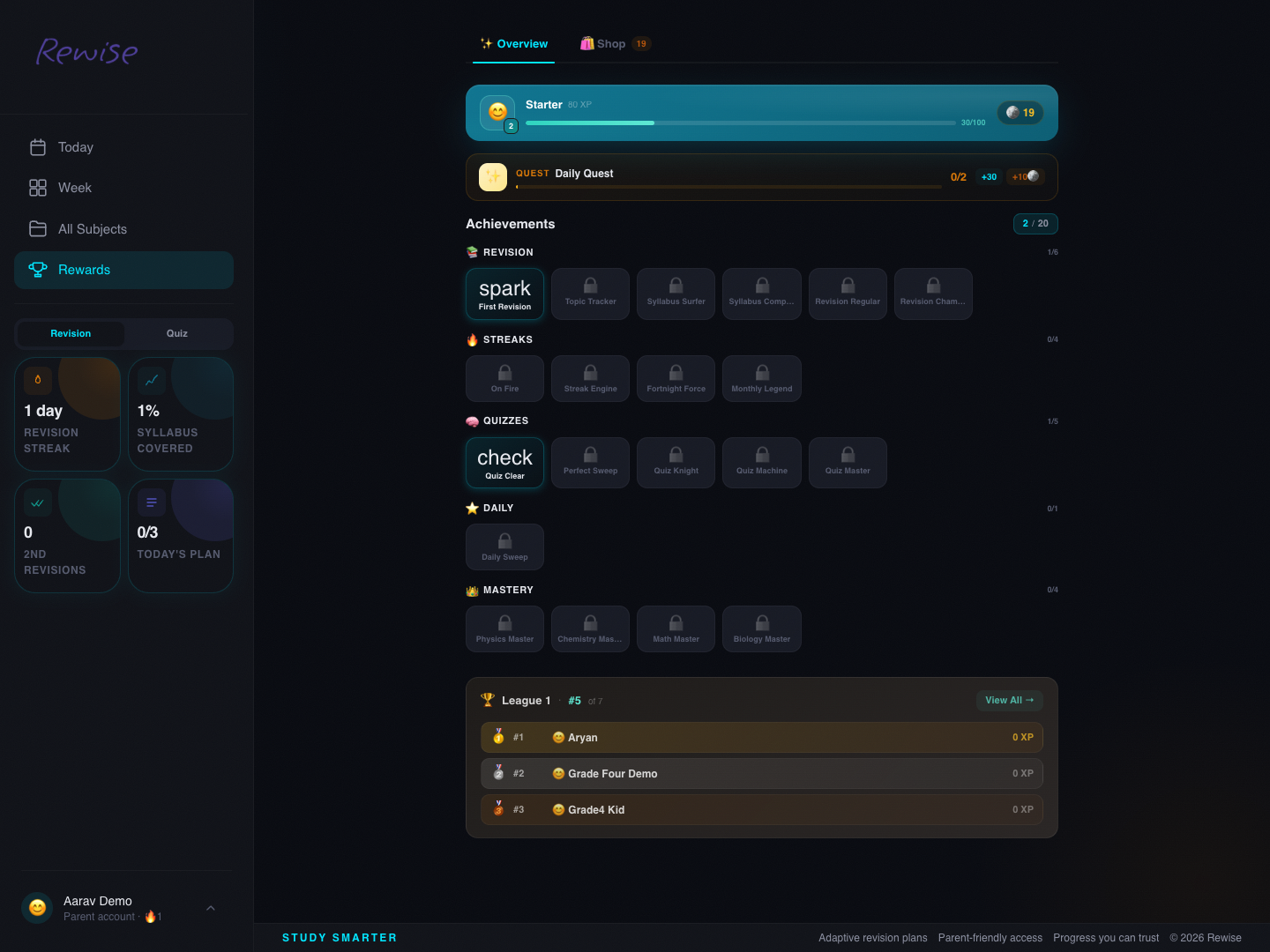Click the Starter XP progress bar
Image resolution: width=1270 pixels, height=952 pixels.
click(x=741, y=123)
